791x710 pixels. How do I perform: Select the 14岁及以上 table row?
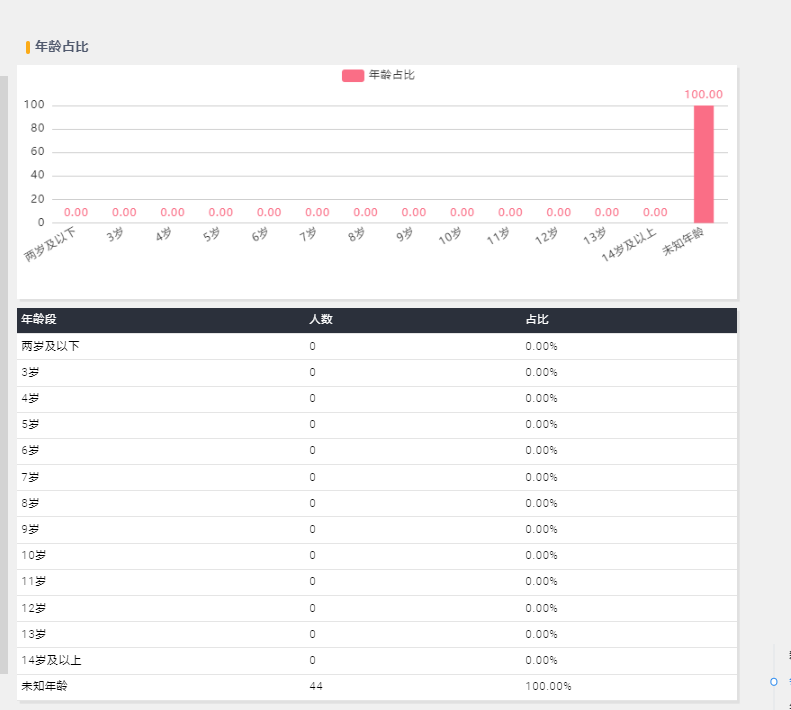(377, 661)
